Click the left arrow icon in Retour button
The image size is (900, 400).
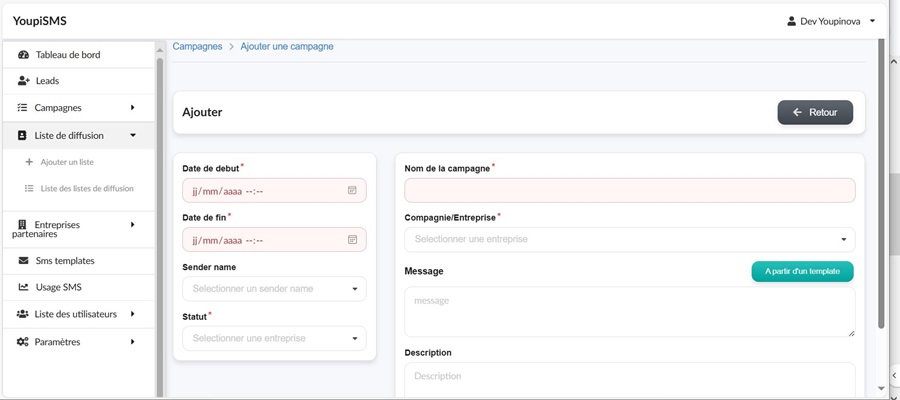tap(797, 112)
